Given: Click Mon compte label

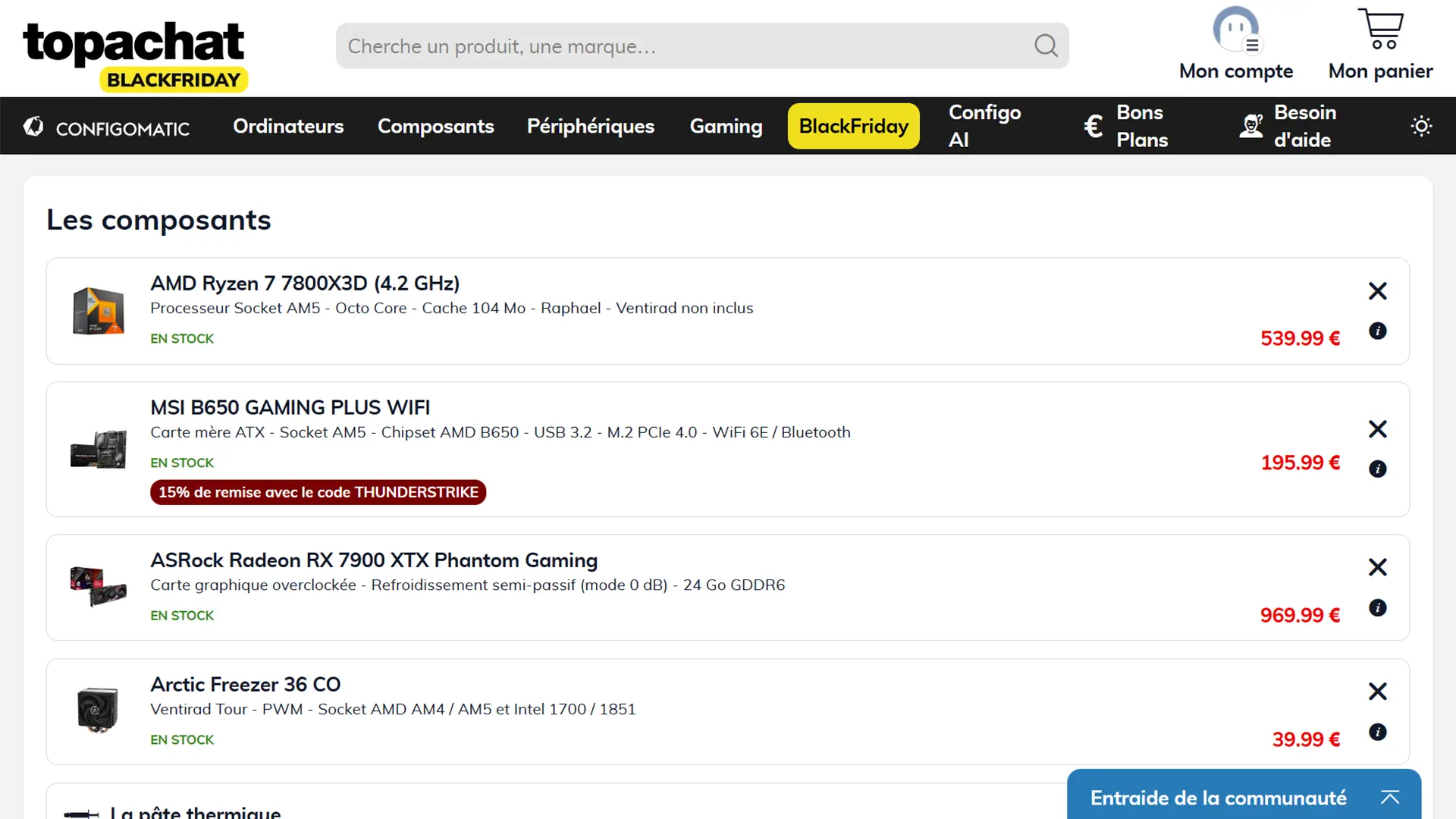Looking at the screenshot, I should pyautogui.click(x=1236, y=71).
